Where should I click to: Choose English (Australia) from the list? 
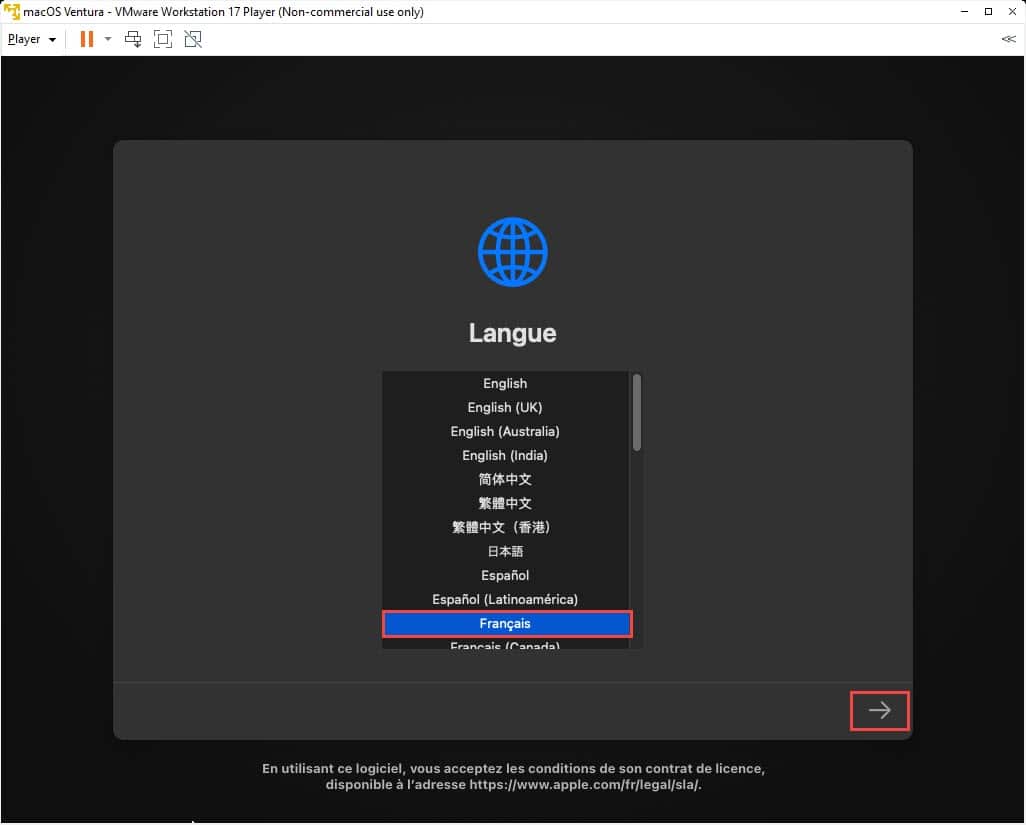coord(505,432)
